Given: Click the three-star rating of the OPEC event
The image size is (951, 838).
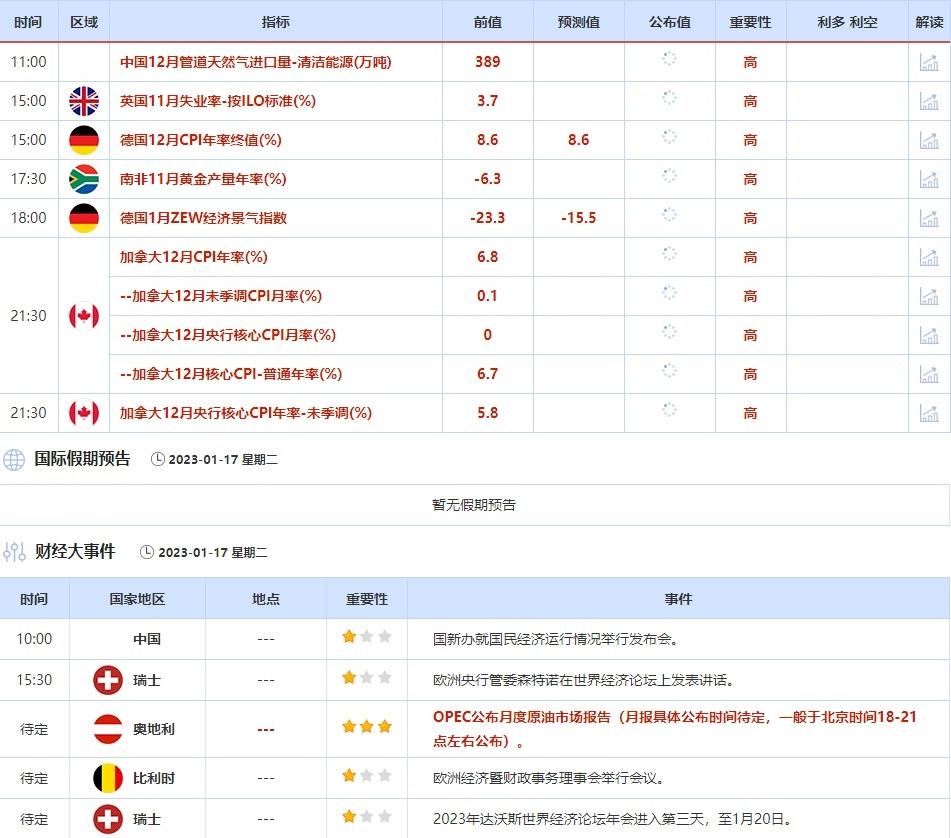Looking at the screenshot, I should click(367, 727).
